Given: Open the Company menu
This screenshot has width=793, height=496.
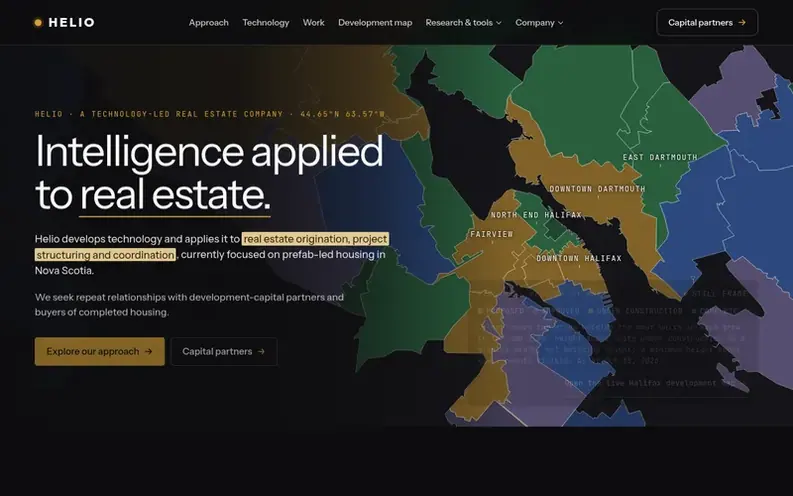Looking at the screenshot, I should coord(539,23).
